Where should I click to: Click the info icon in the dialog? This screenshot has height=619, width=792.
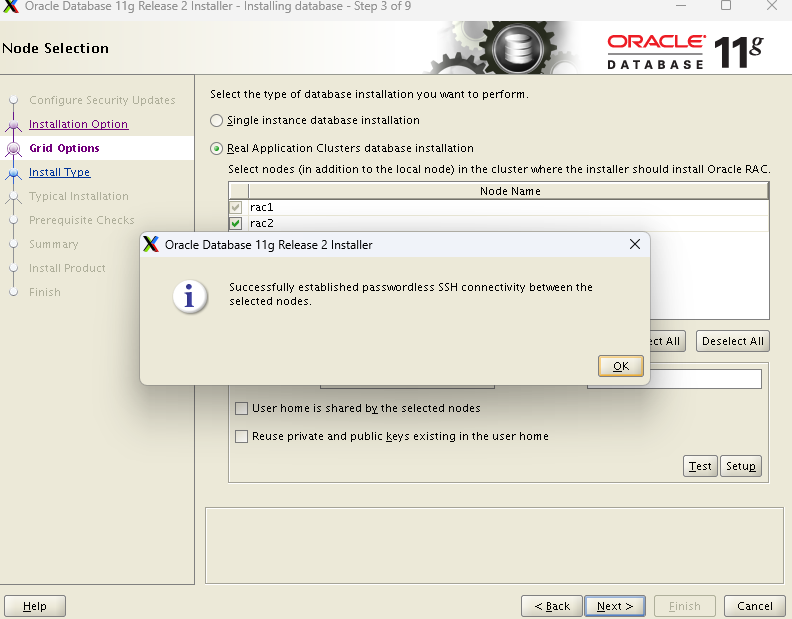coord(189,296)
